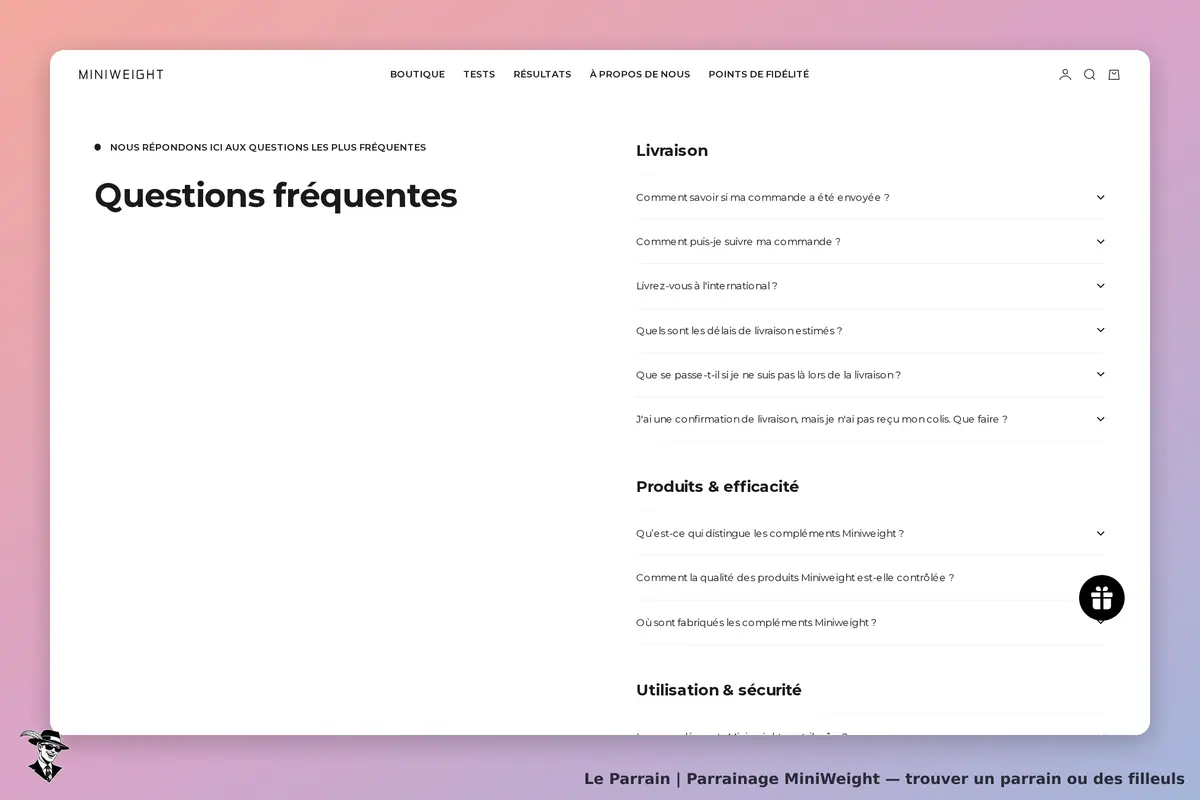
Task: Click the 'Utilisation & sécurité' section heading
Action: (x=719, y=690)
